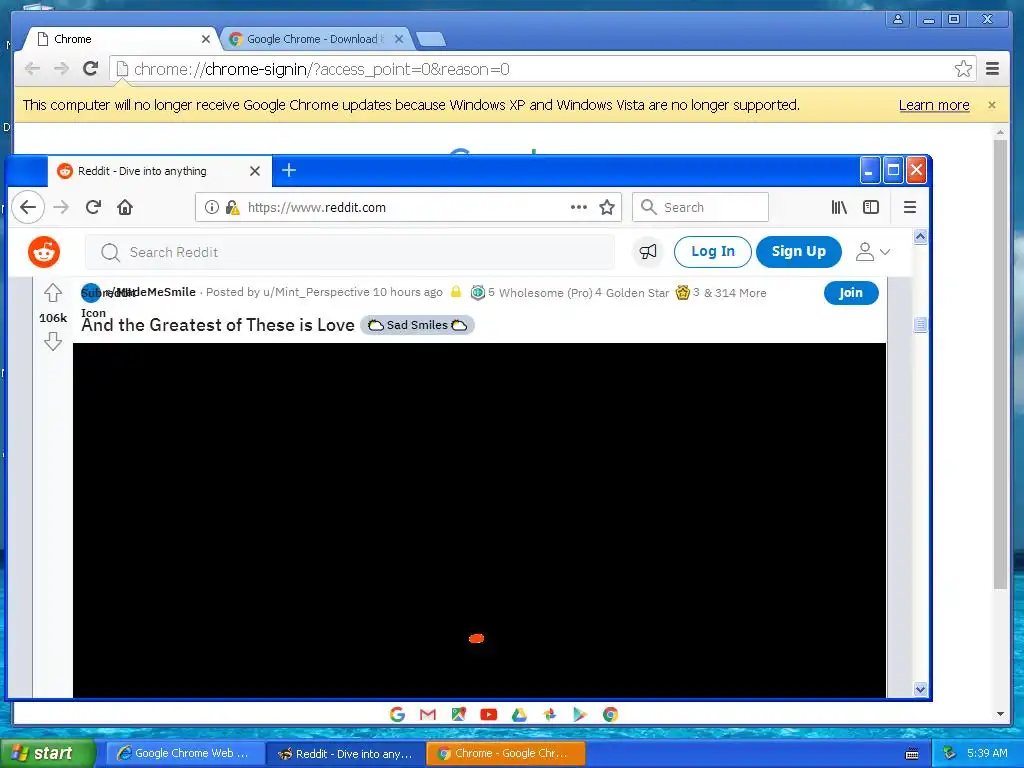Select 'Chrome - Google Chr...' taskbar button

coord(505,754)
